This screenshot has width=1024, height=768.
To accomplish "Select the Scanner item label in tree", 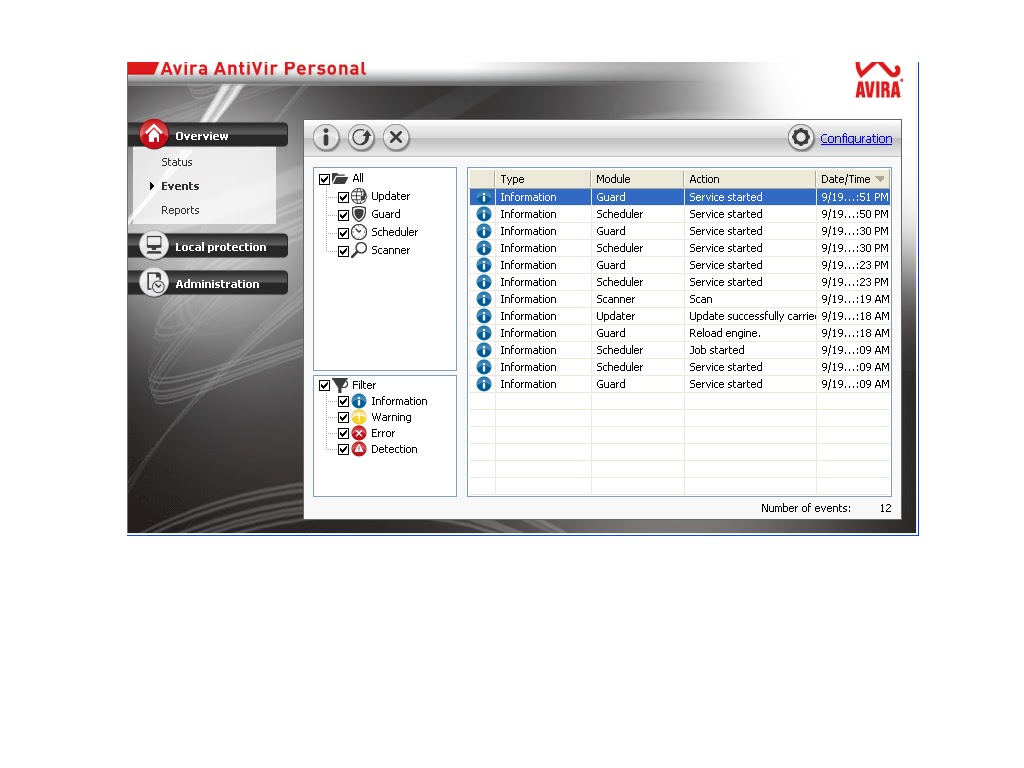I will (391, 250).
